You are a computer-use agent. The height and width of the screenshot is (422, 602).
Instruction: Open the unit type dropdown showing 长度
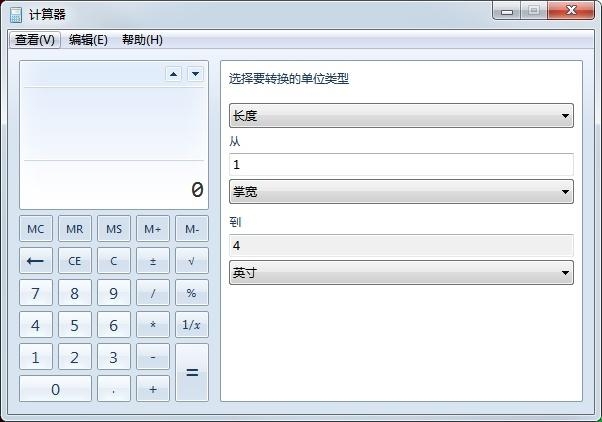[401, 116]
